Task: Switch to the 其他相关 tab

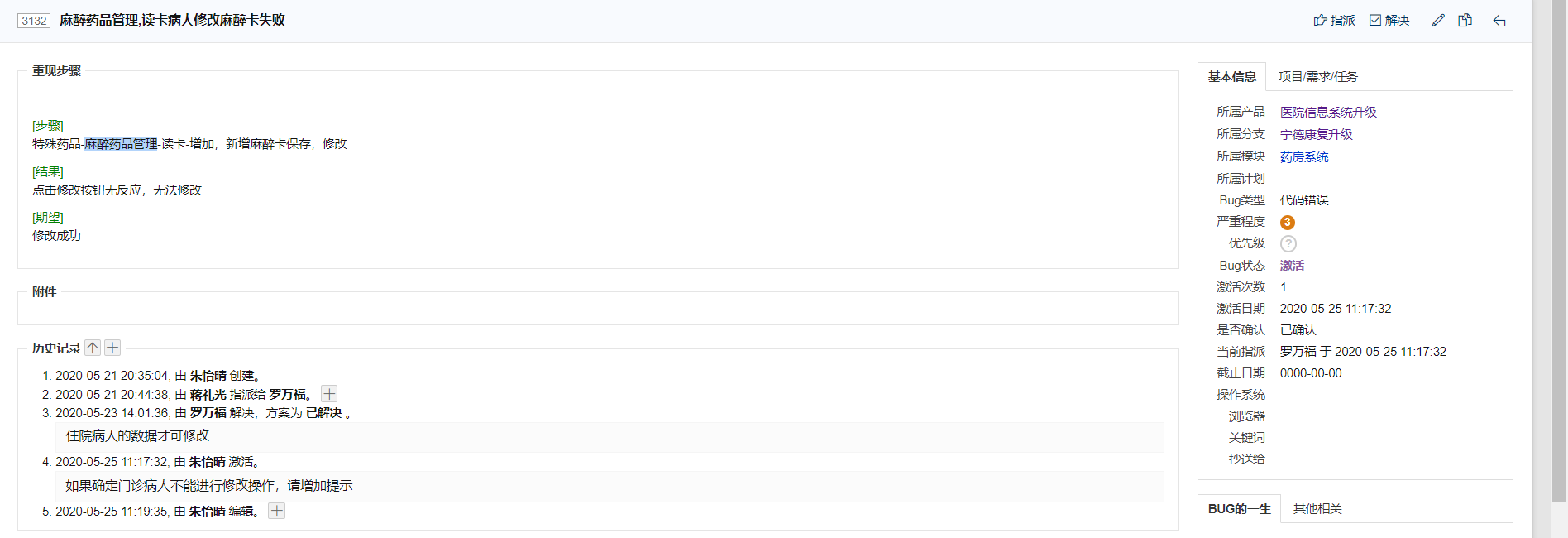Action: (x=1317, y=509)
